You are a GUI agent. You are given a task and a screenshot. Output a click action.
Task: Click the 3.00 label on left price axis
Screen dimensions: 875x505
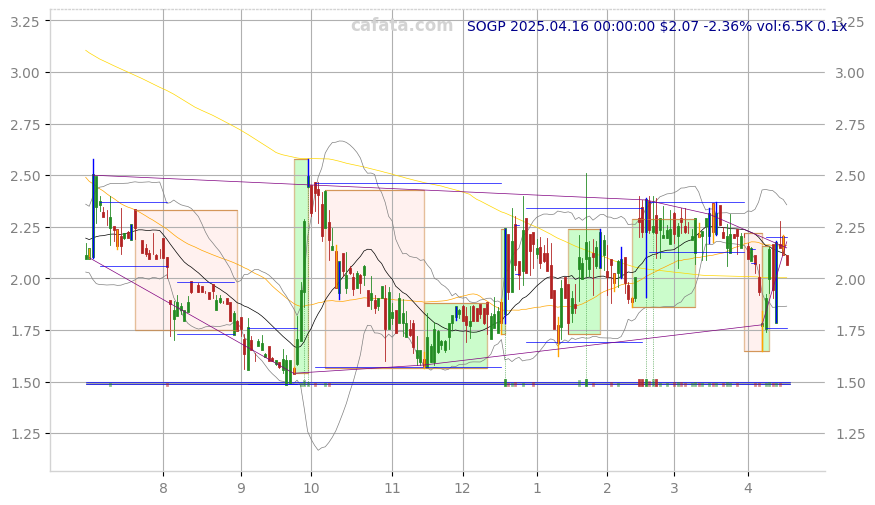tap(25, 73)
